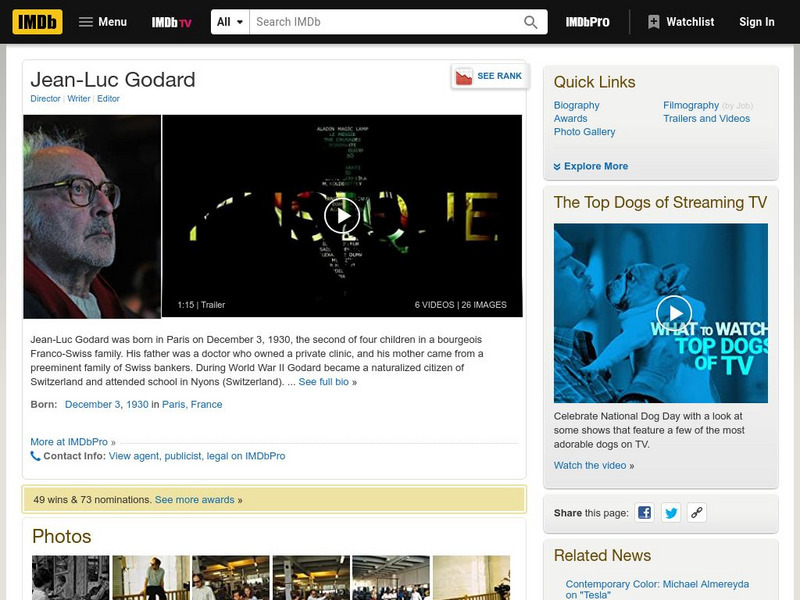The image size is (800, 600).
Task: Click the SEE RANK chart icon
Action: point(463,74)
